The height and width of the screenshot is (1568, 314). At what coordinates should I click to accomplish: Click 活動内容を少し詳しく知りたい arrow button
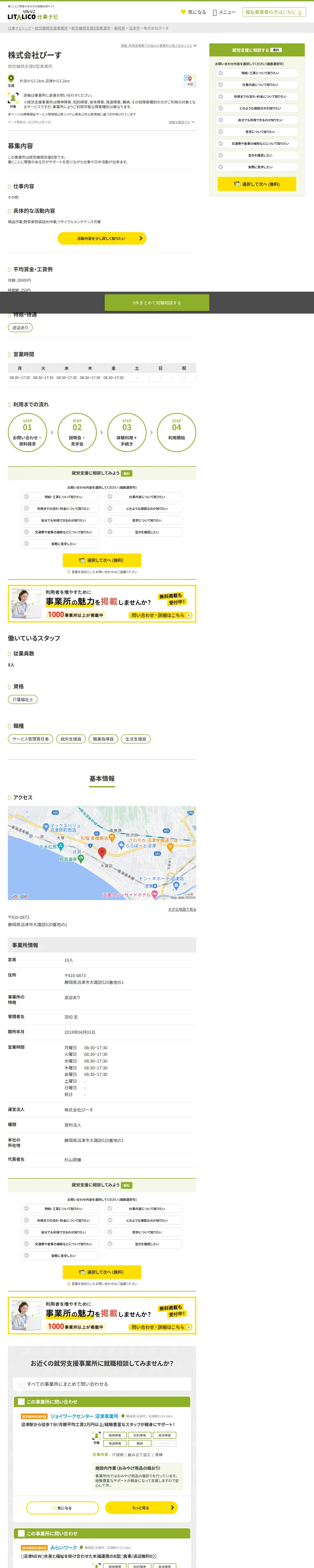(102, 239)
